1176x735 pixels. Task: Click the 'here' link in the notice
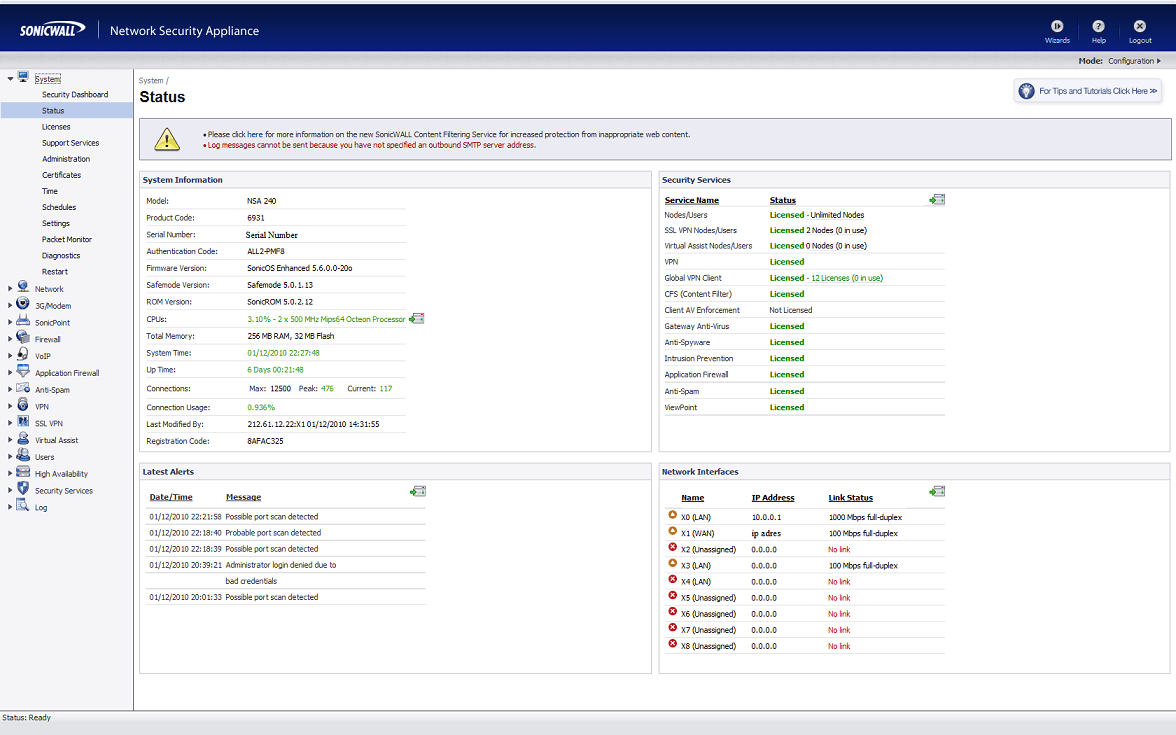pos(255,134)
